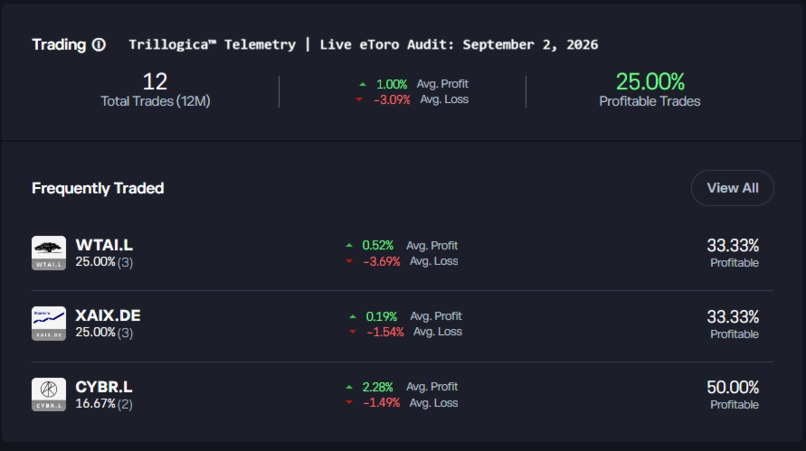Click the 12 Total Trades value
Image resolution: width=806 pixels, height=451 pixels.
155,82
